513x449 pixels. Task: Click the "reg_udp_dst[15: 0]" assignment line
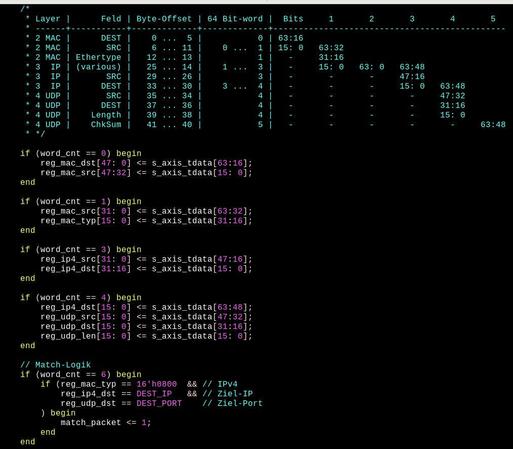(146, 326)
